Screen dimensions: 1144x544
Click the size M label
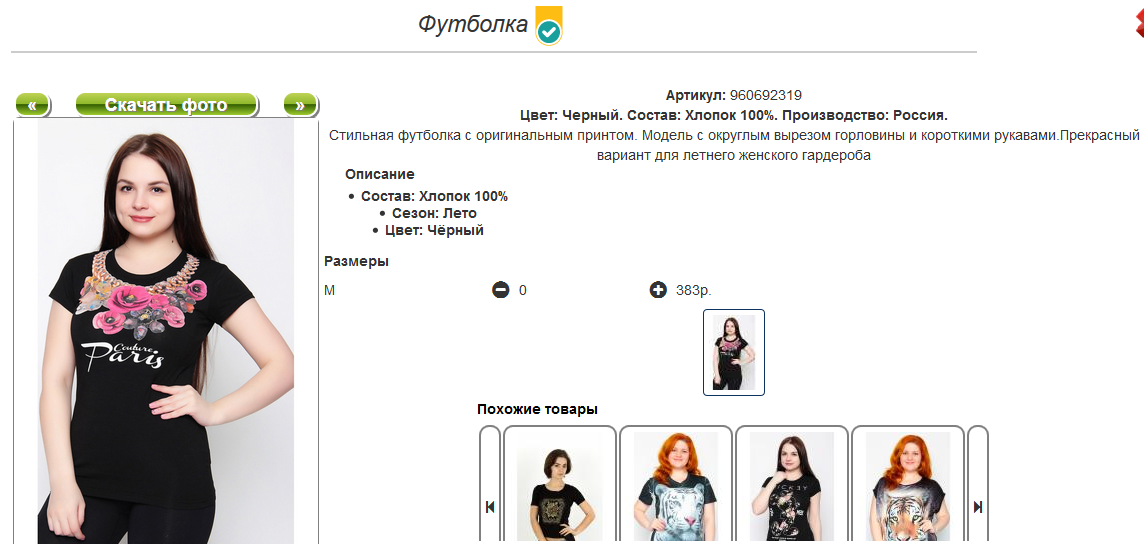tap(330, 290)
